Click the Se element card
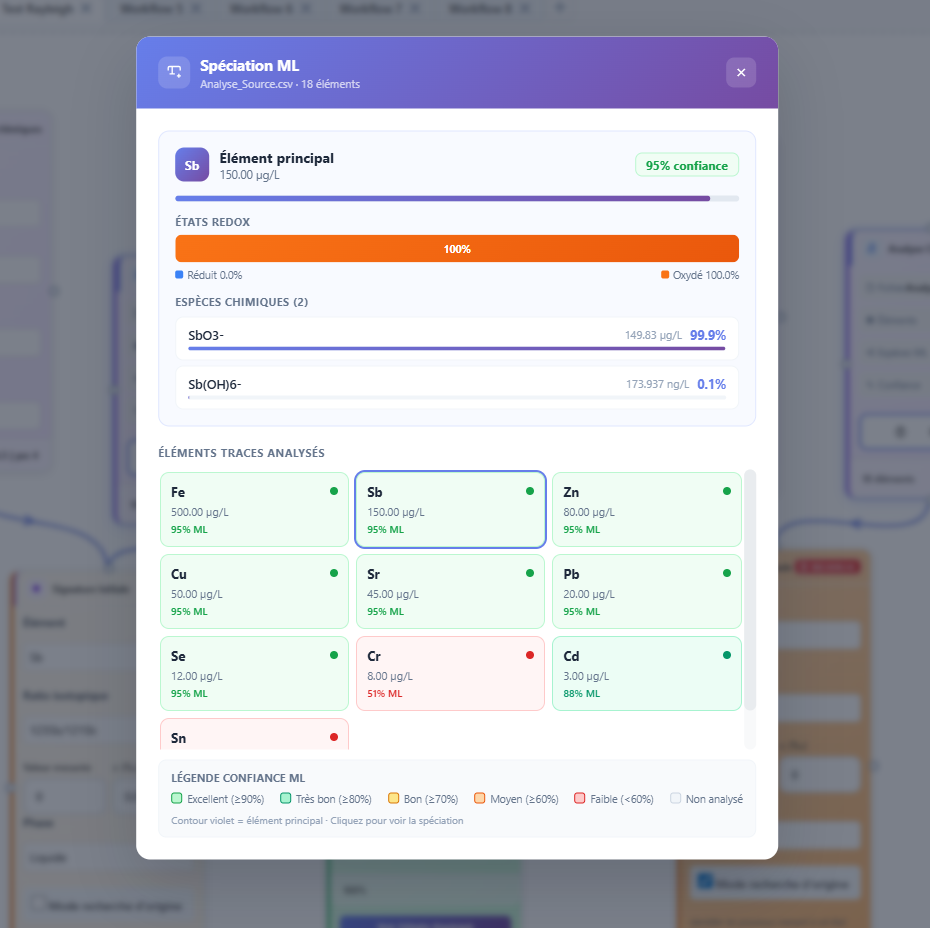This screenshot has width=930, height=928. pos(254,674)
